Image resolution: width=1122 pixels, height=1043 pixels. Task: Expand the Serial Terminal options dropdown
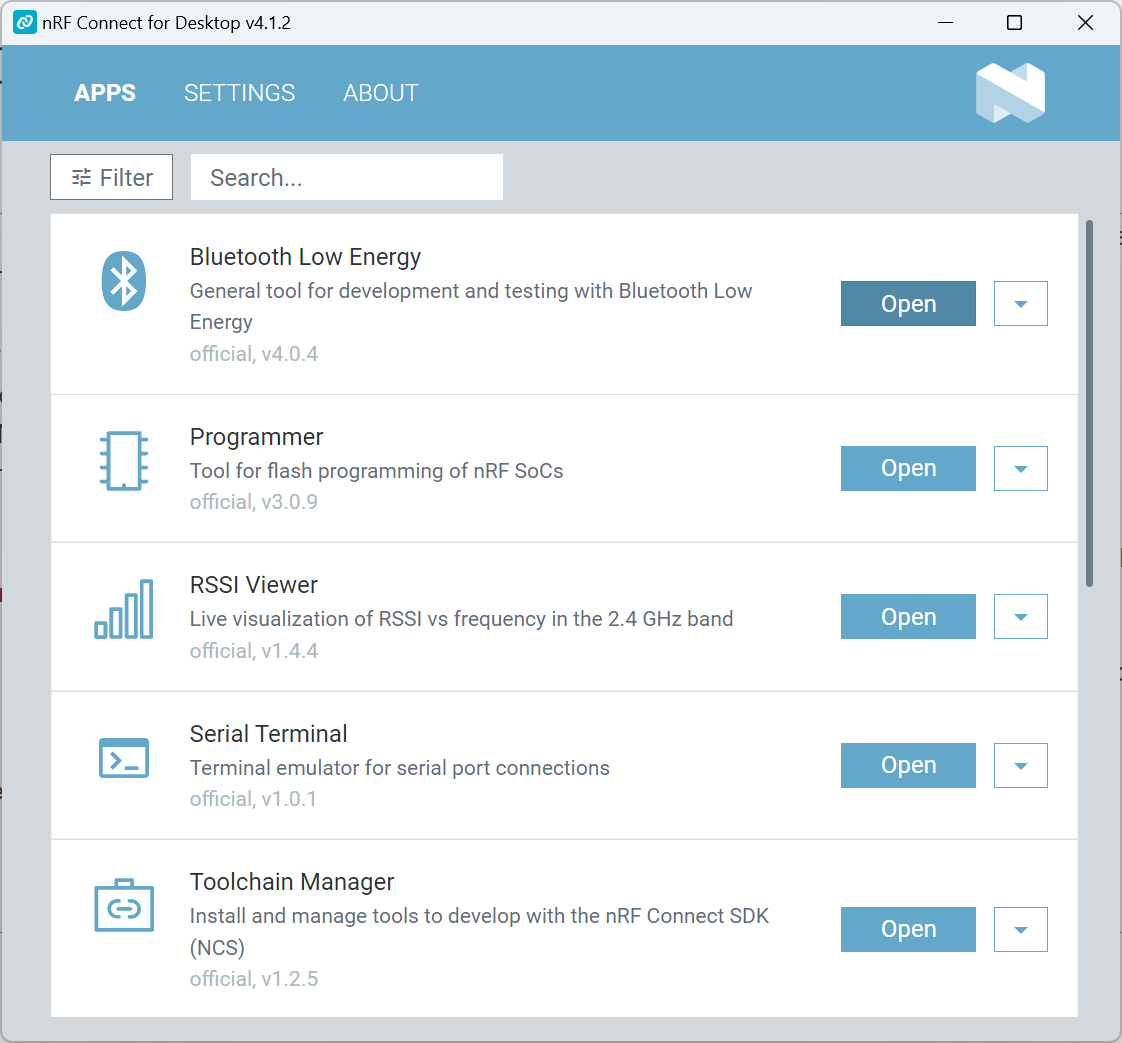(1020, 765)
